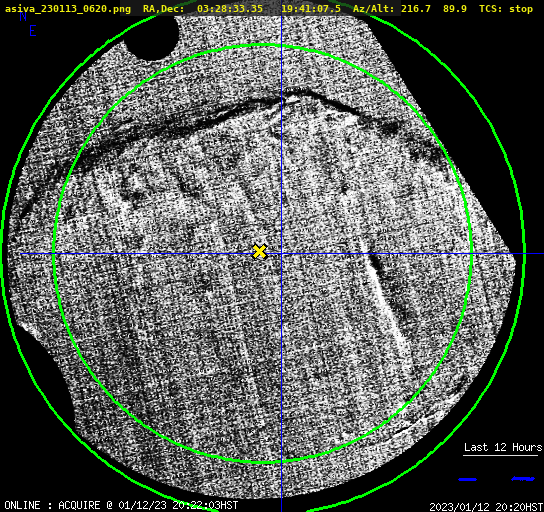Screen dimensions: 544x512
Task: Click the blue N compass label
Action: click(x=23, y=16)
